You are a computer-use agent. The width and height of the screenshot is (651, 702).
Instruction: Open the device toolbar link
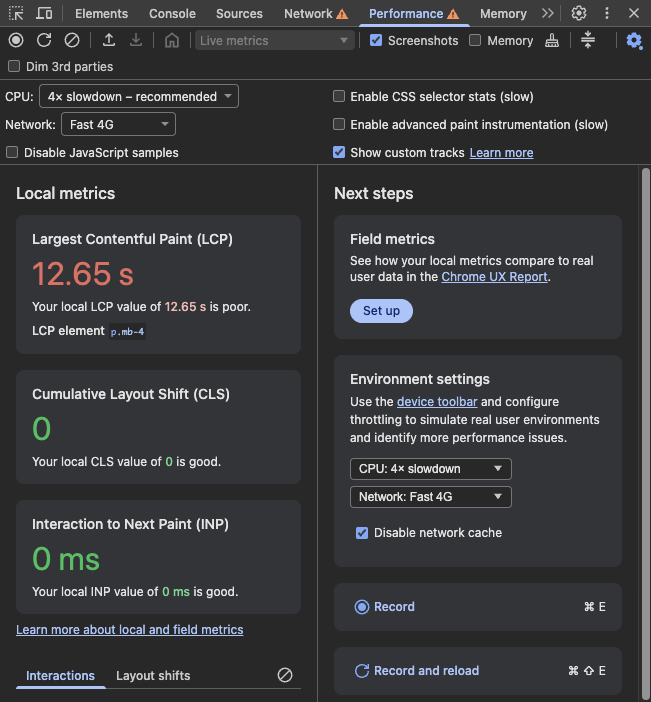pos(437,402)
